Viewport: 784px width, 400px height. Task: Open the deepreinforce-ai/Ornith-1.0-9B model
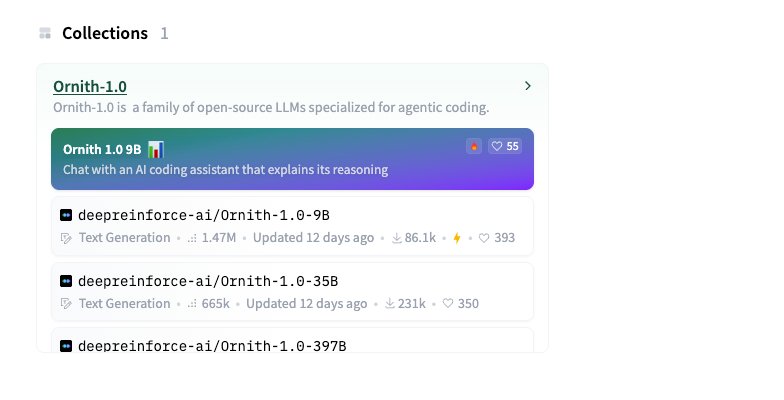coord(204,215)
